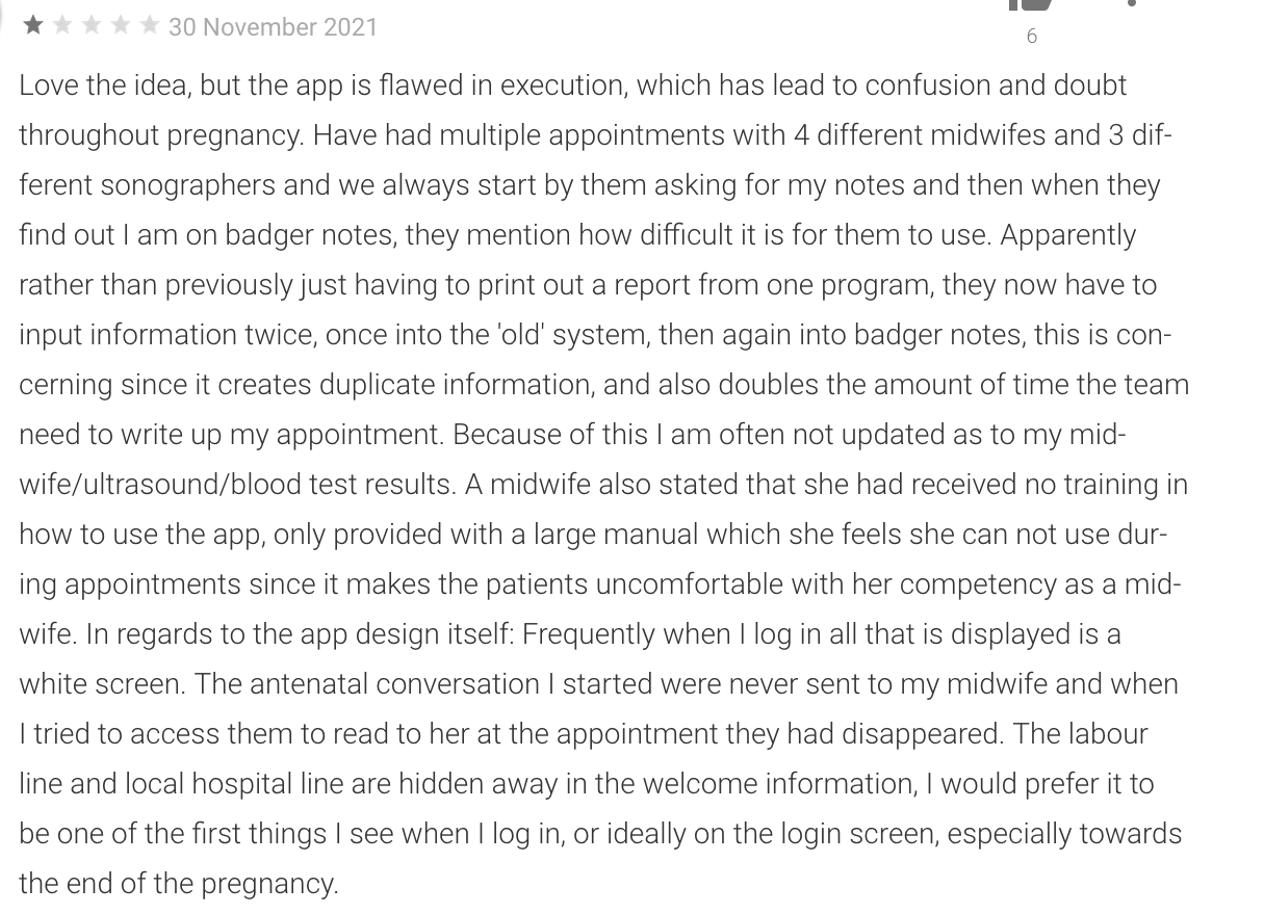
Task: Click the third empty rating star
Action: 91,26
